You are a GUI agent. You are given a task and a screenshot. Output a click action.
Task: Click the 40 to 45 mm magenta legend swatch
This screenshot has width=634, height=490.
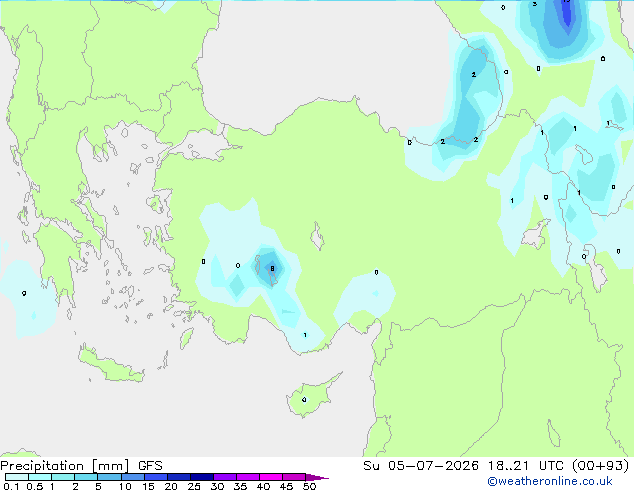tap(271, 477)
